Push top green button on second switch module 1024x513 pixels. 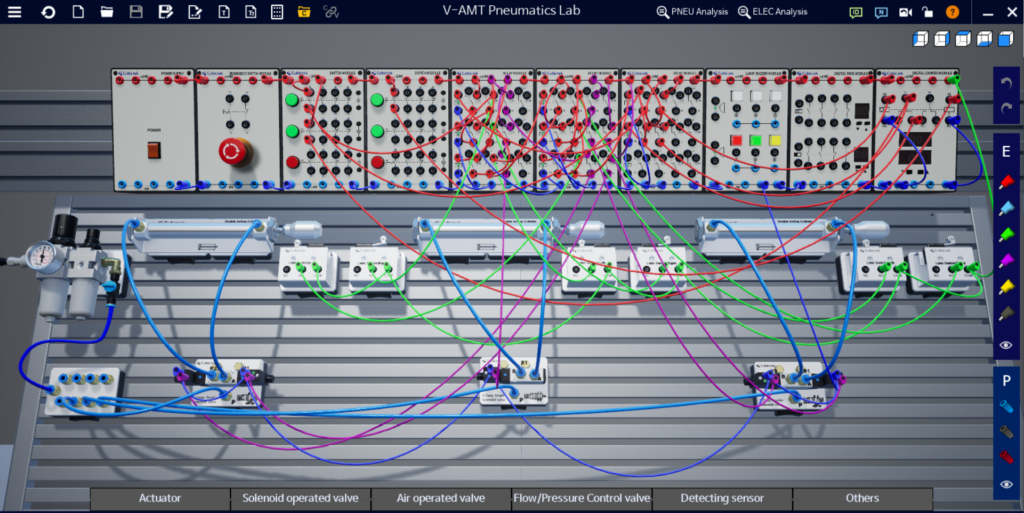[x=377, y=101]
